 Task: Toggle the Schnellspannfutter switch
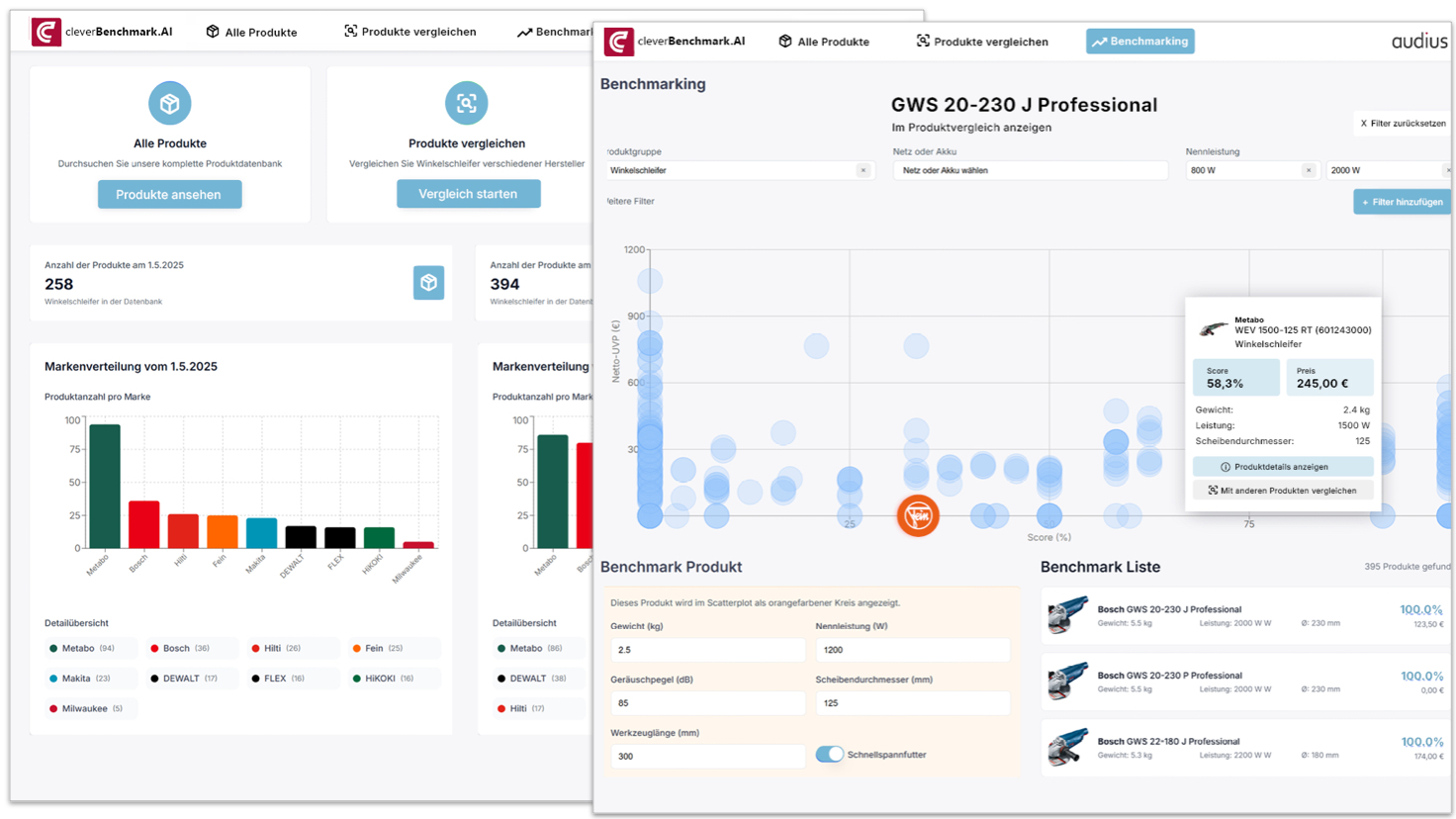point(829,755)
